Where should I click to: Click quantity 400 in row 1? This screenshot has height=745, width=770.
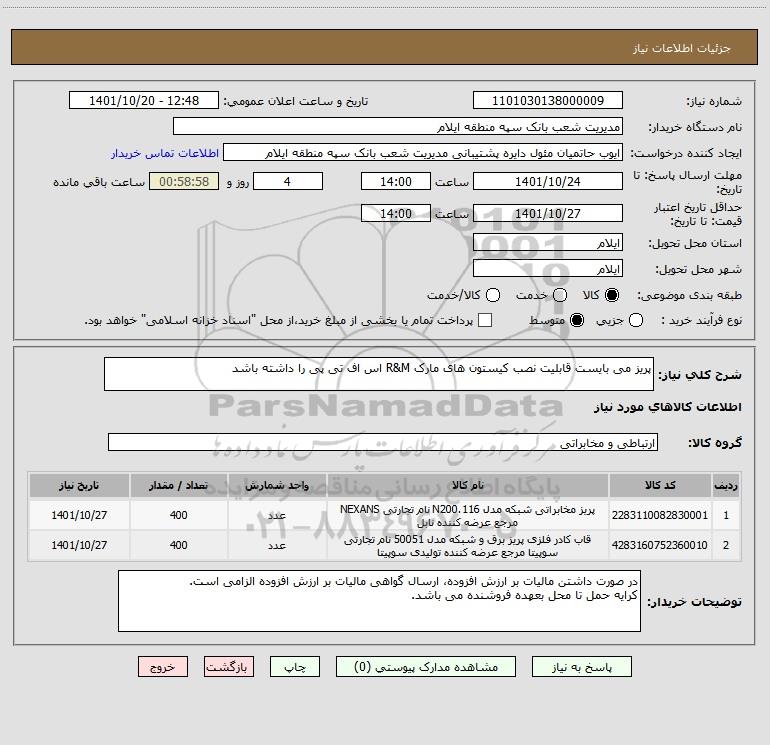coord(178,515)
